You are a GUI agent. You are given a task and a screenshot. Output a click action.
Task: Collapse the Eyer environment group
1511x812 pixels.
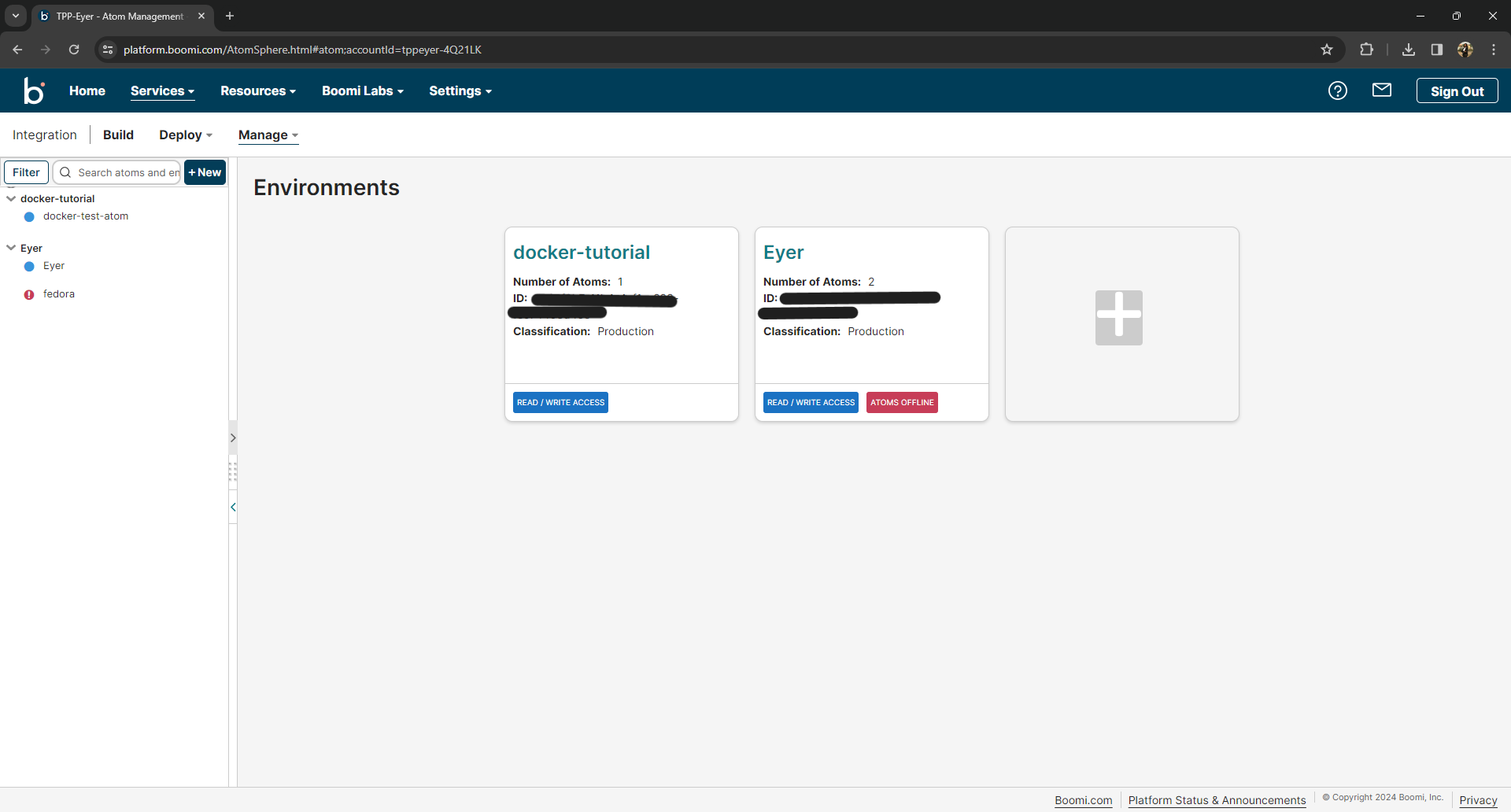tap(11, 248)
